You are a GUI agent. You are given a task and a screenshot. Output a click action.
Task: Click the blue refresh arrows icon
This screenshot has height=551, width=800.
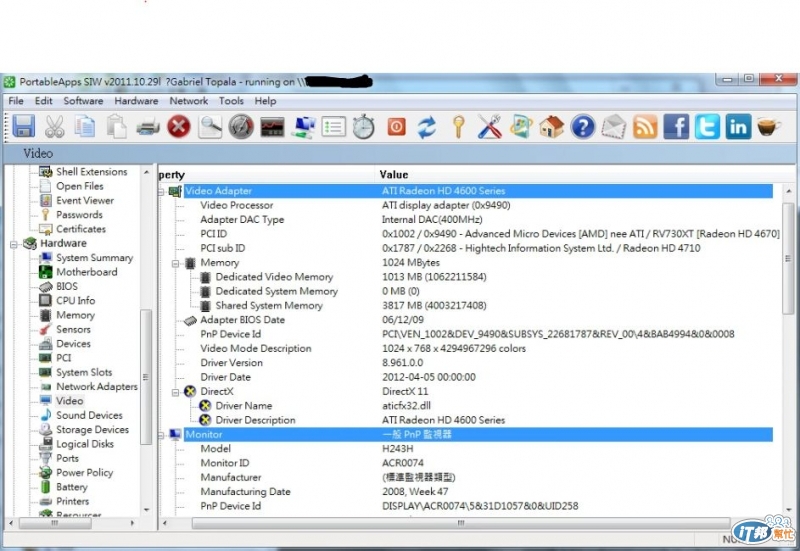pyautogui.click(x=427, y=127)
